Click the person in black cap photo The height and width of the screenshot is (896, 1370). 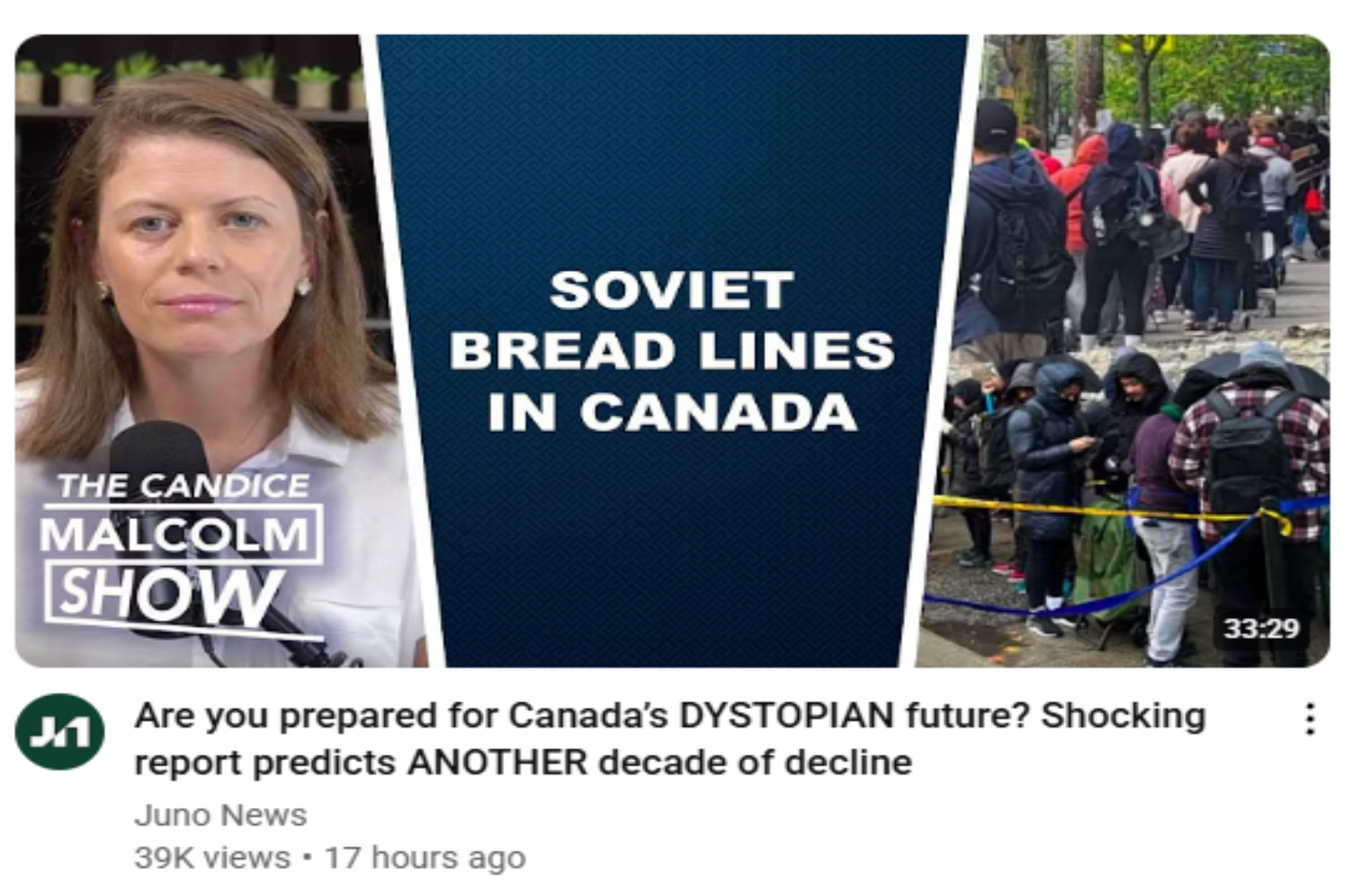1015,225
